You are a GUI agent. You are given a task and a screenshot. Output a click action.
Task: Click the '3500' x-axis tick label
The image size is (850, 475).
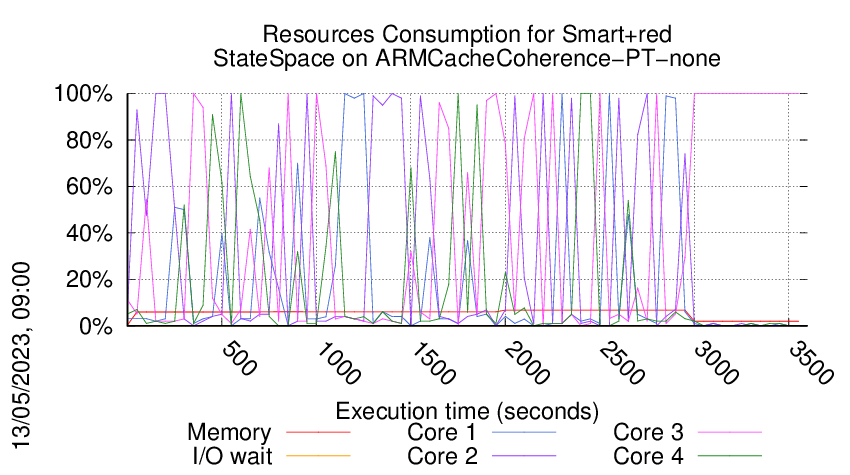coord(810,363)
